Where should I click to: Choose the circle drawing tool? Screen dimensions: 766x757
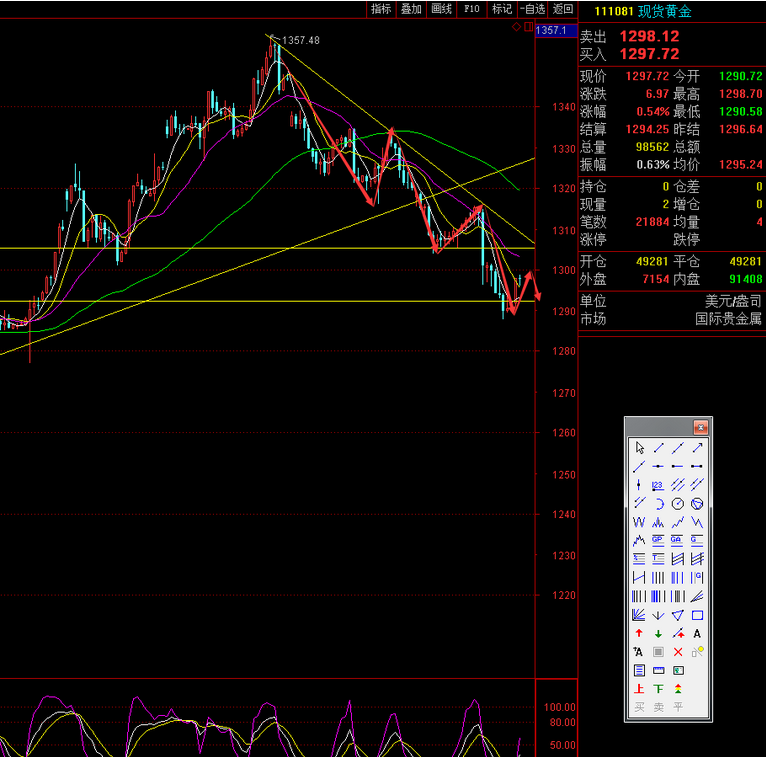click(678, 503)
